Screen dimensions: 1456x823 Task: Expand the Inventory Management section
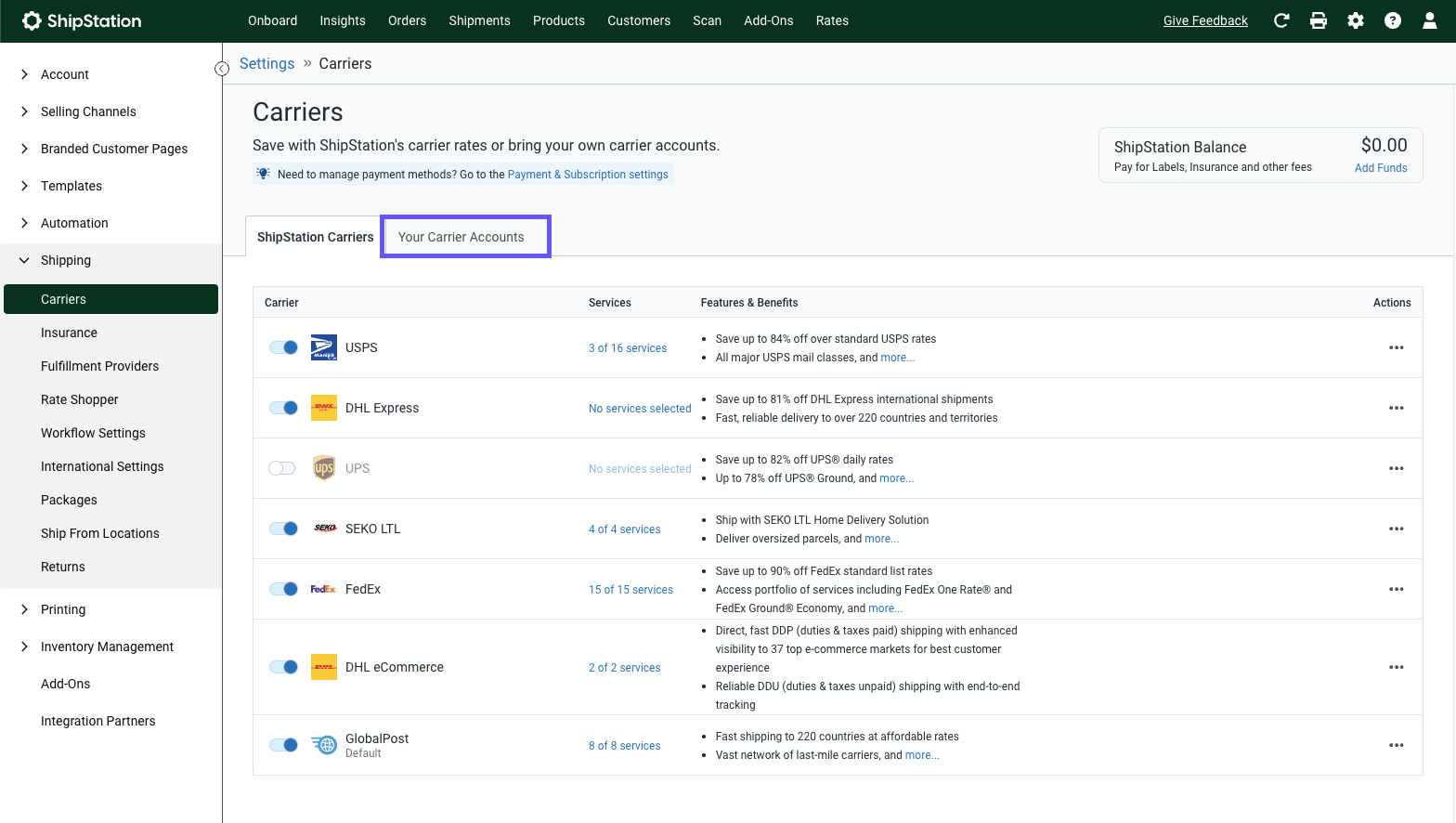coord(25,647)
